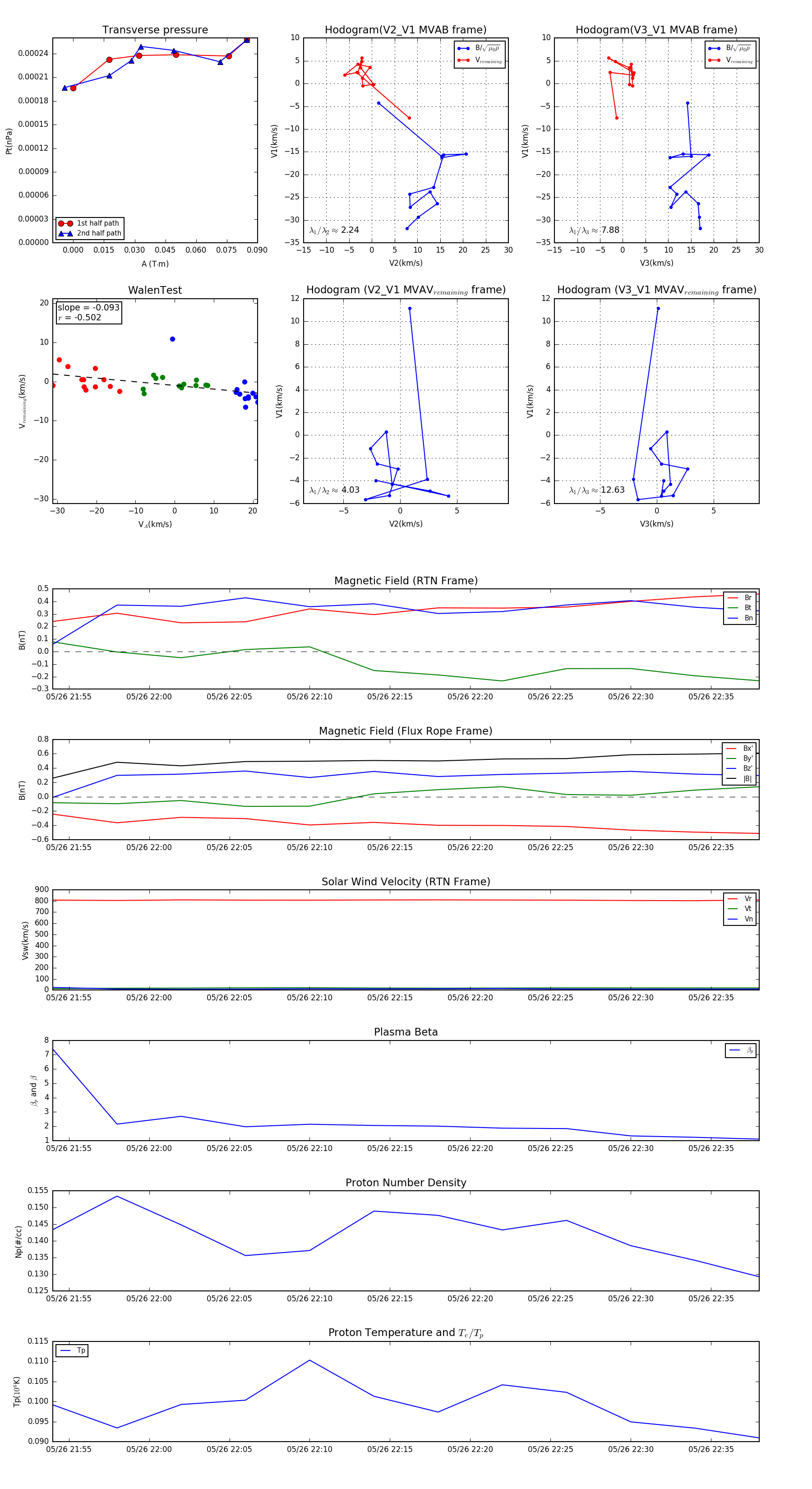Select the 'Bn' legend entry
The width and height of the screenshot is (812, 1489).
(x=740, y=619)
